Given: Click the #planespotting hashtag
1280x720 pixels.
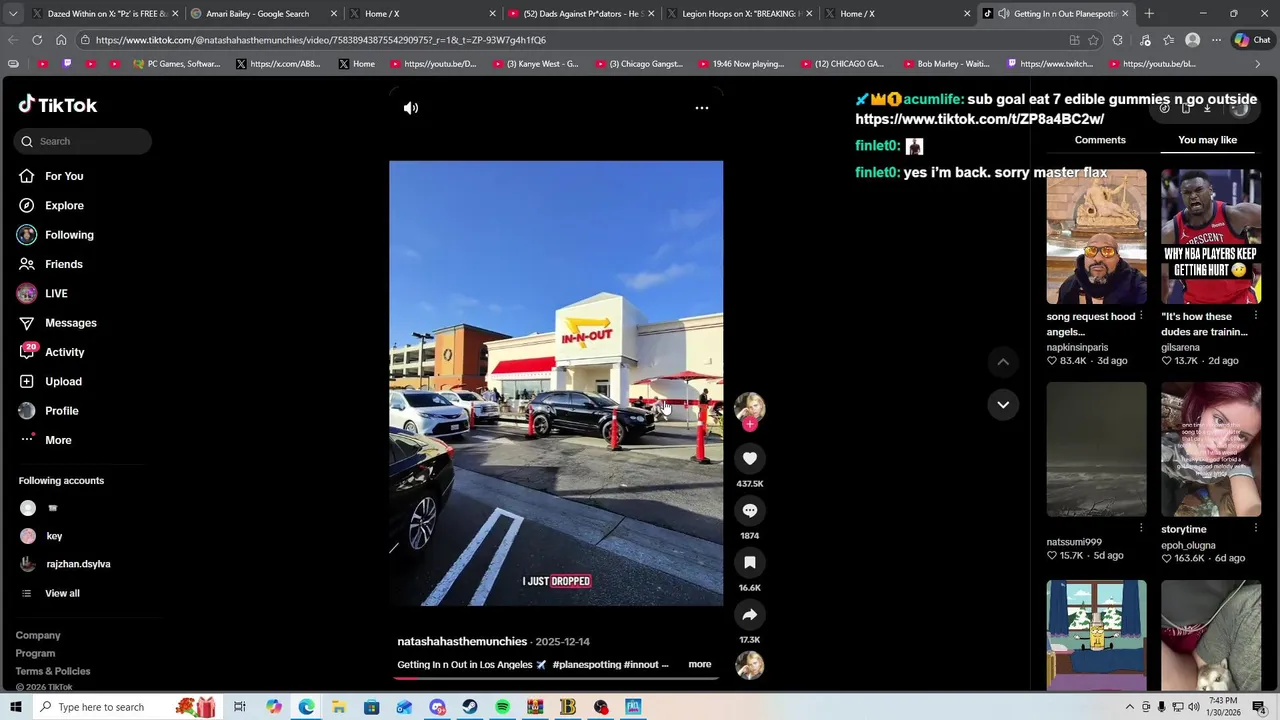Looking at the screenshot, I should pyautogui.click(x=586, y=664).
